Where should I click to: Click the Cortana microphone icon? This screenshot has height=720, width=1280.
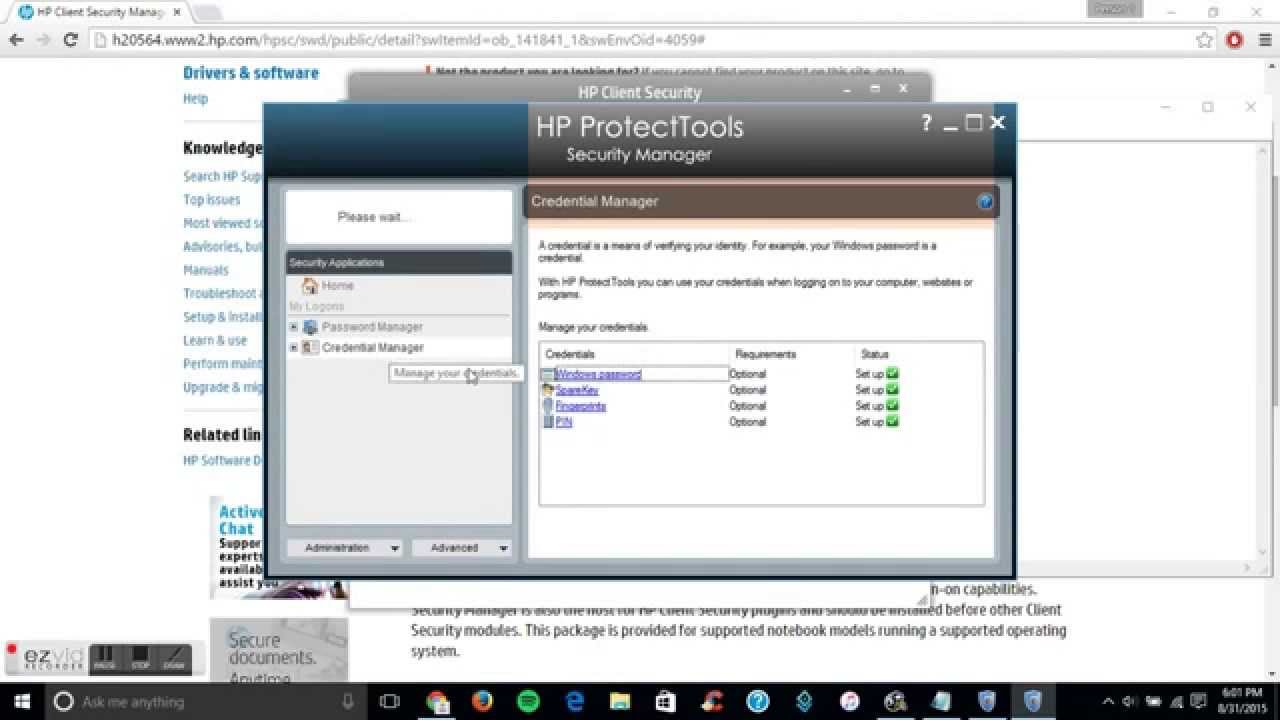(347, 701)
